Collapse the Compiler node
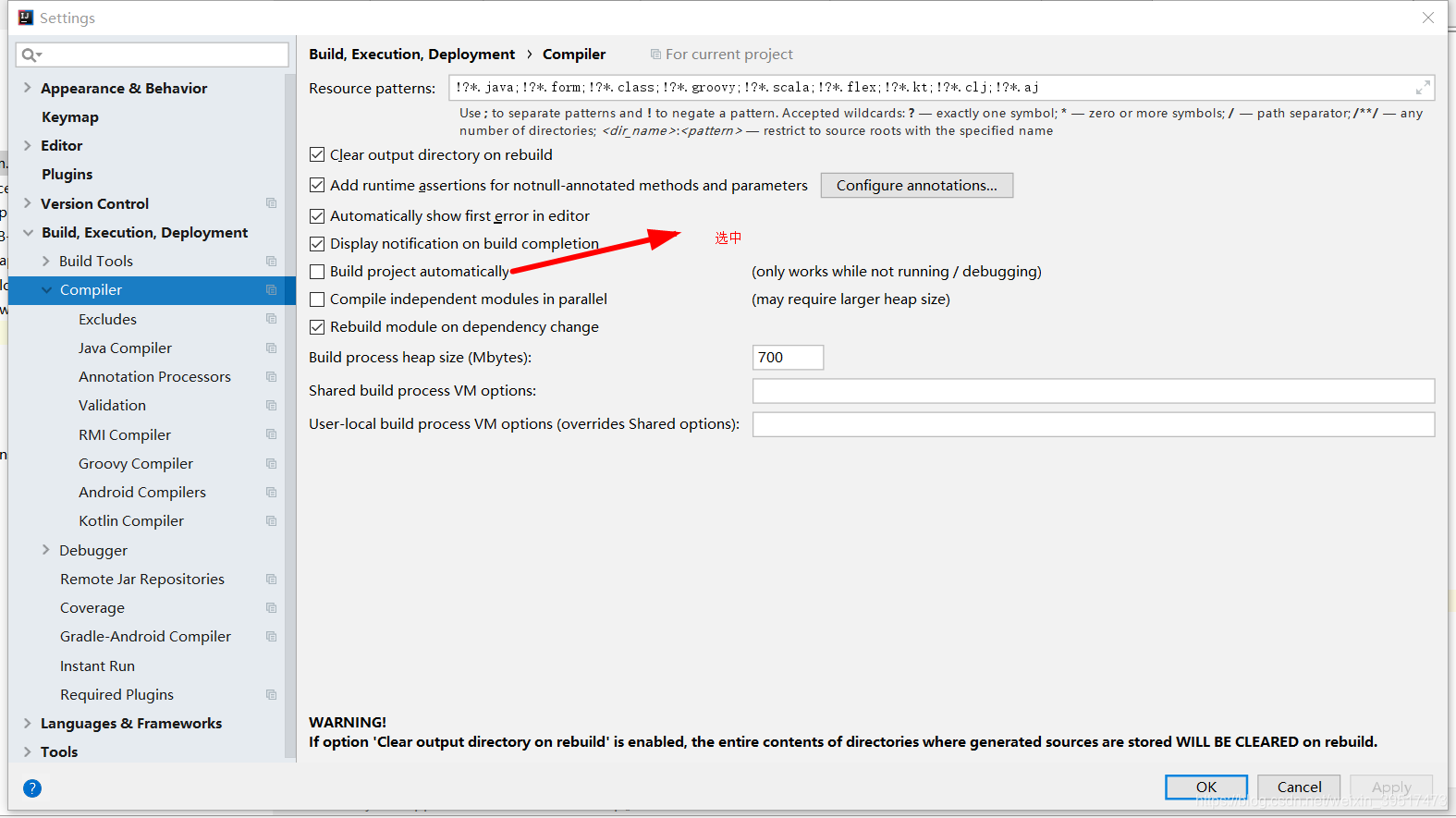The image size is (1456, 818). (46, 290)
